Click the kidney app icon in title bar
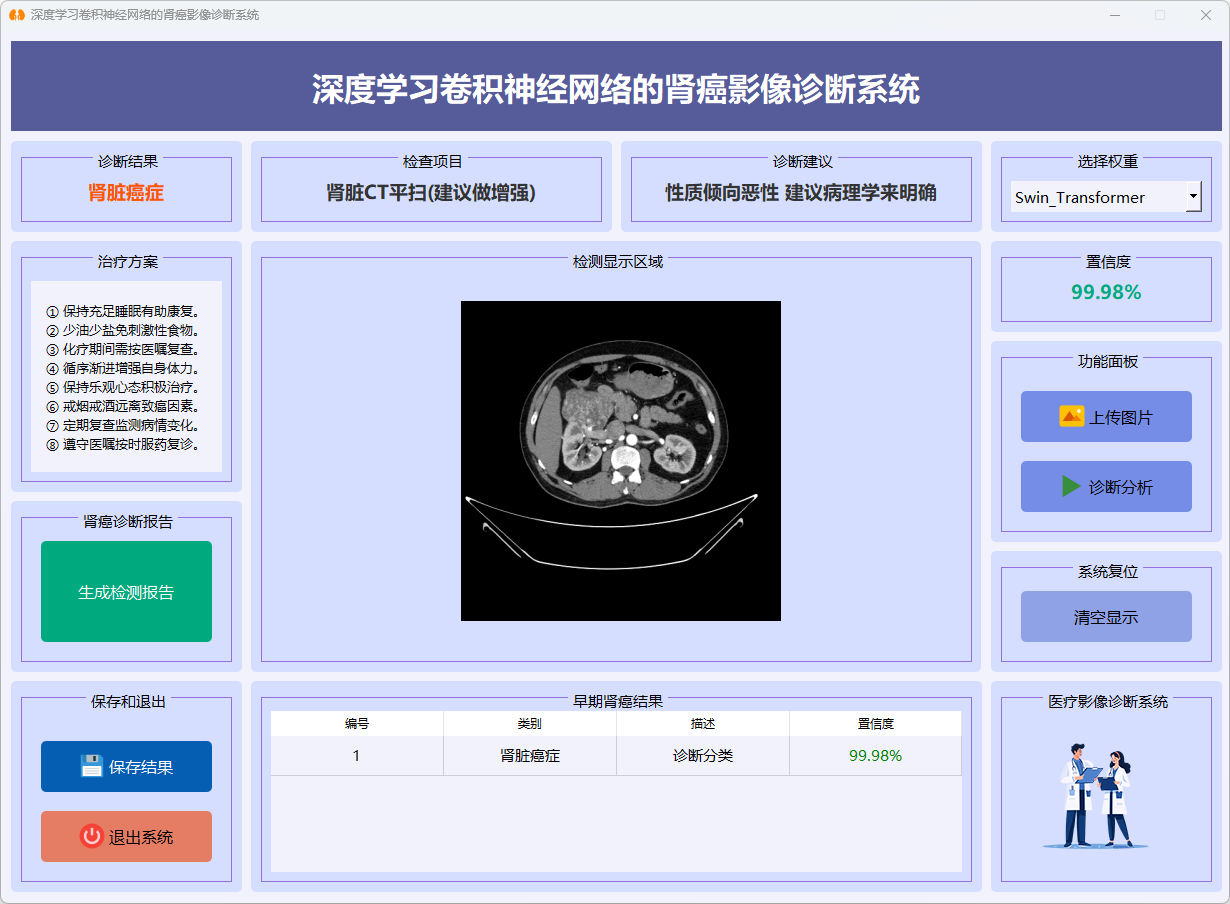 click(x=16, y=15)
